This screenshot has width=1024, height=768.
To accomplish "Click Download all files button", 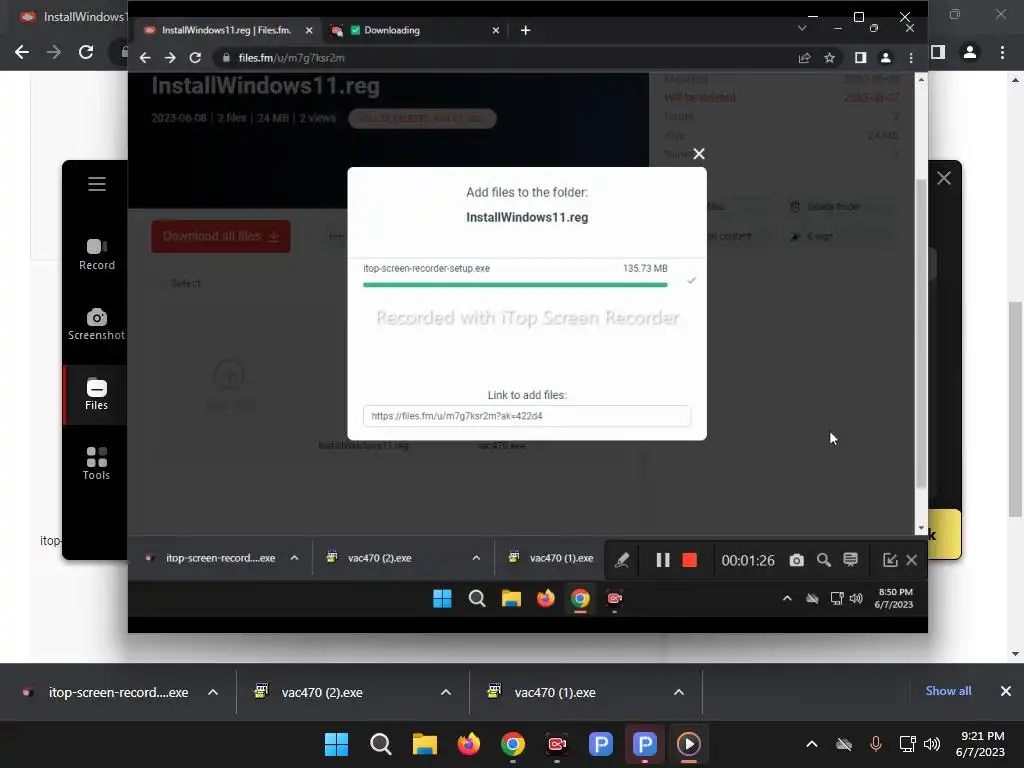I will [221, 236].
